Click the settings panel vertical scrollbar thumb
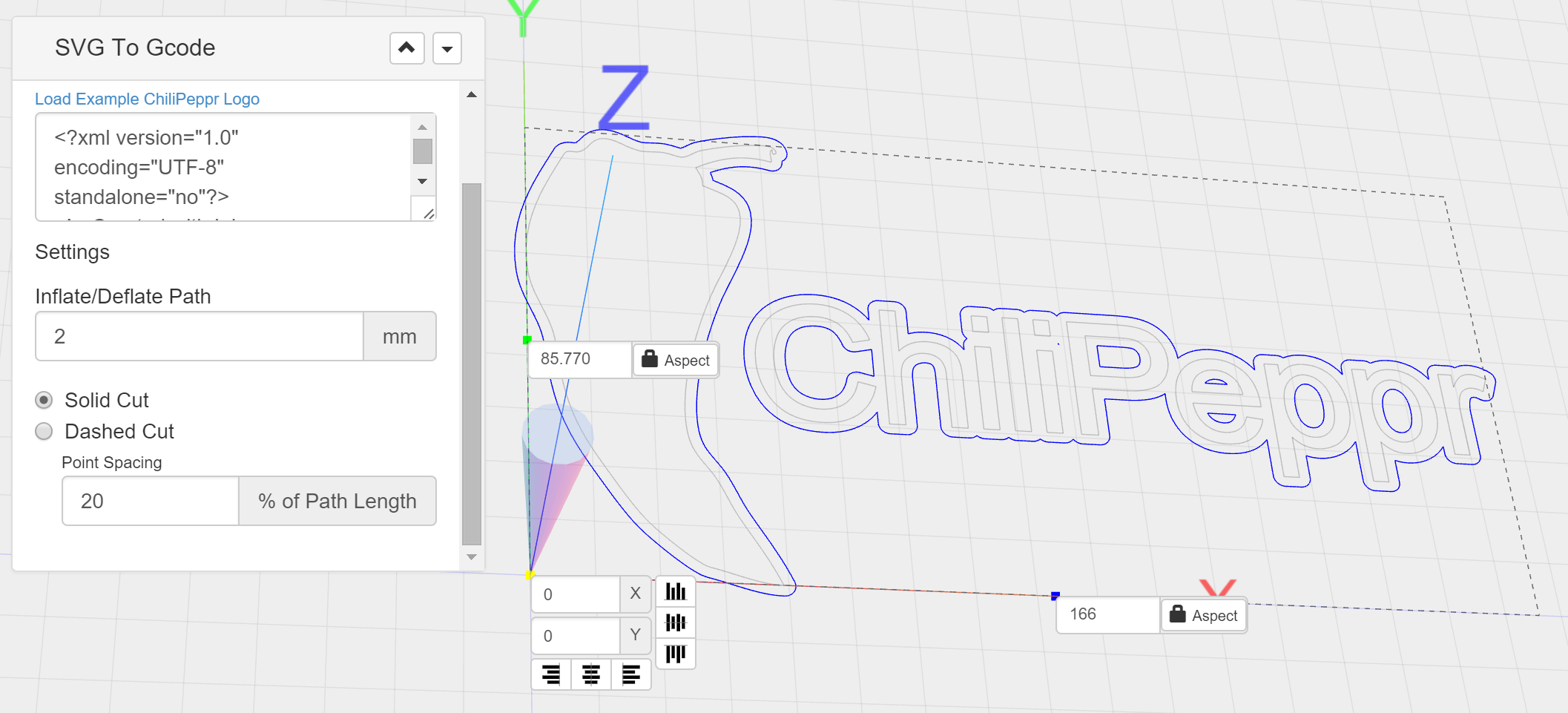This screenshot has width=1568, height=713. point(471,364)
